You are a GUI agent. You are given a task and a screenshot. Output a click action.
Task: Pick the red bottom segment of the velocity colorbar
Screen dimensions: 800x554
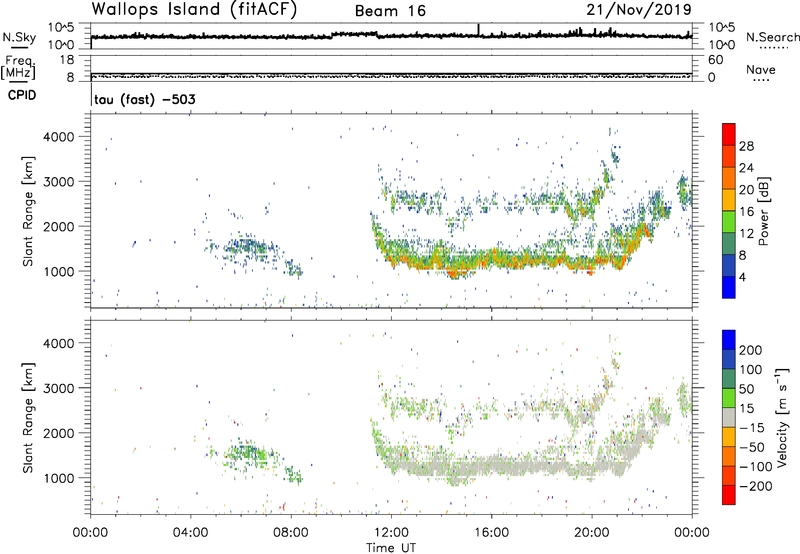[729, 495]
